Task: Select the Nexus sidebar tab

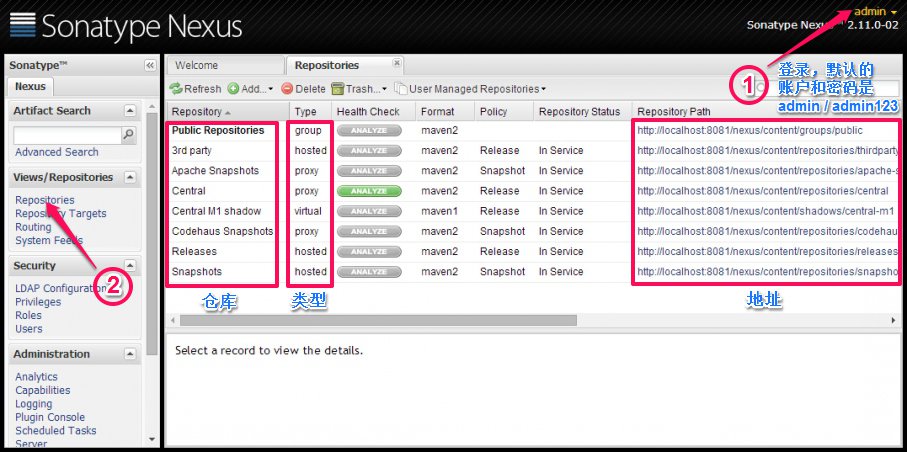Action: coord(30,86)
